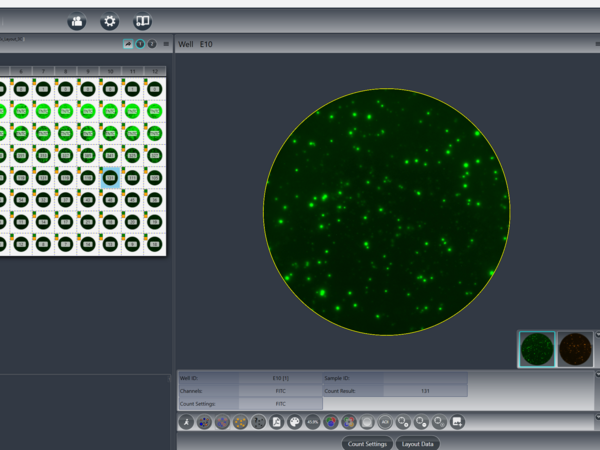600x450 pixels.
Task: Toggle plate view mode 1 button
Action: click(140, 44)
